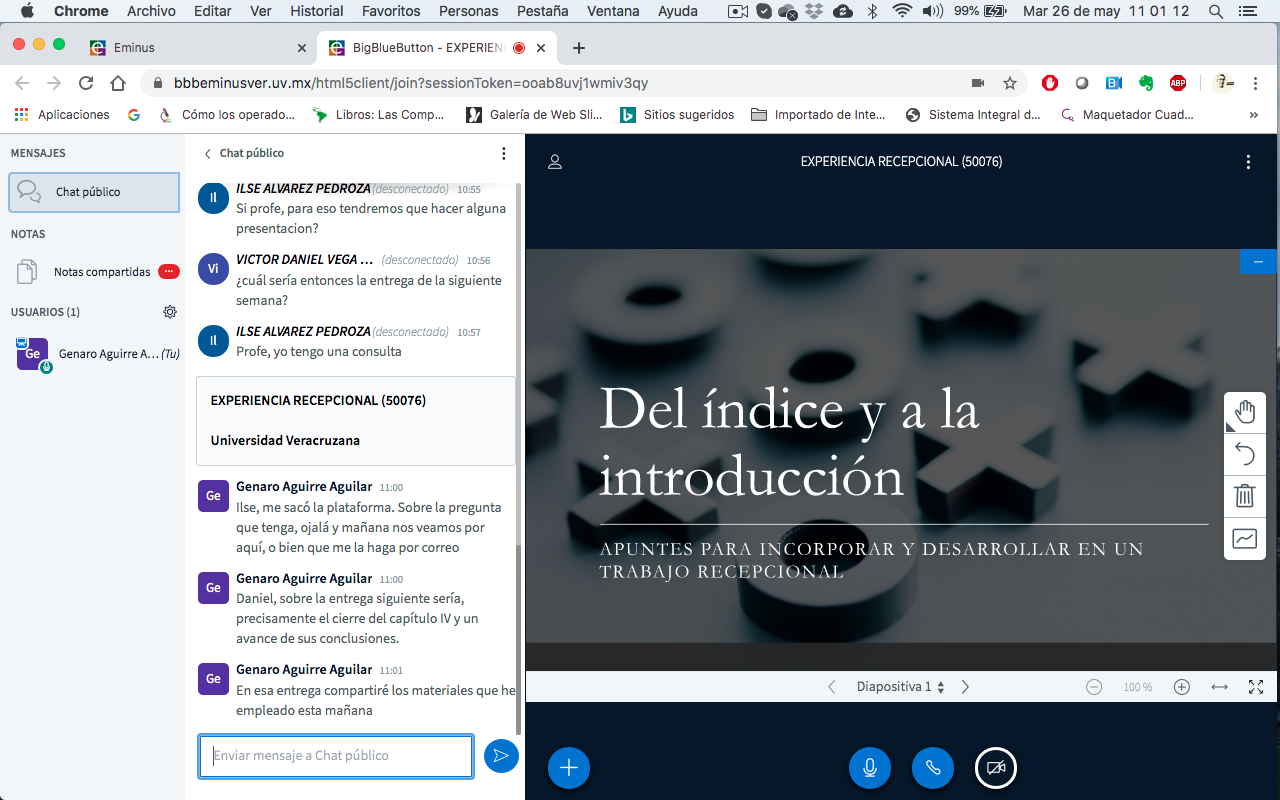The height and width of the screenshot is (800, 1280).
Task: Go to the next slide
Action: 965,687
